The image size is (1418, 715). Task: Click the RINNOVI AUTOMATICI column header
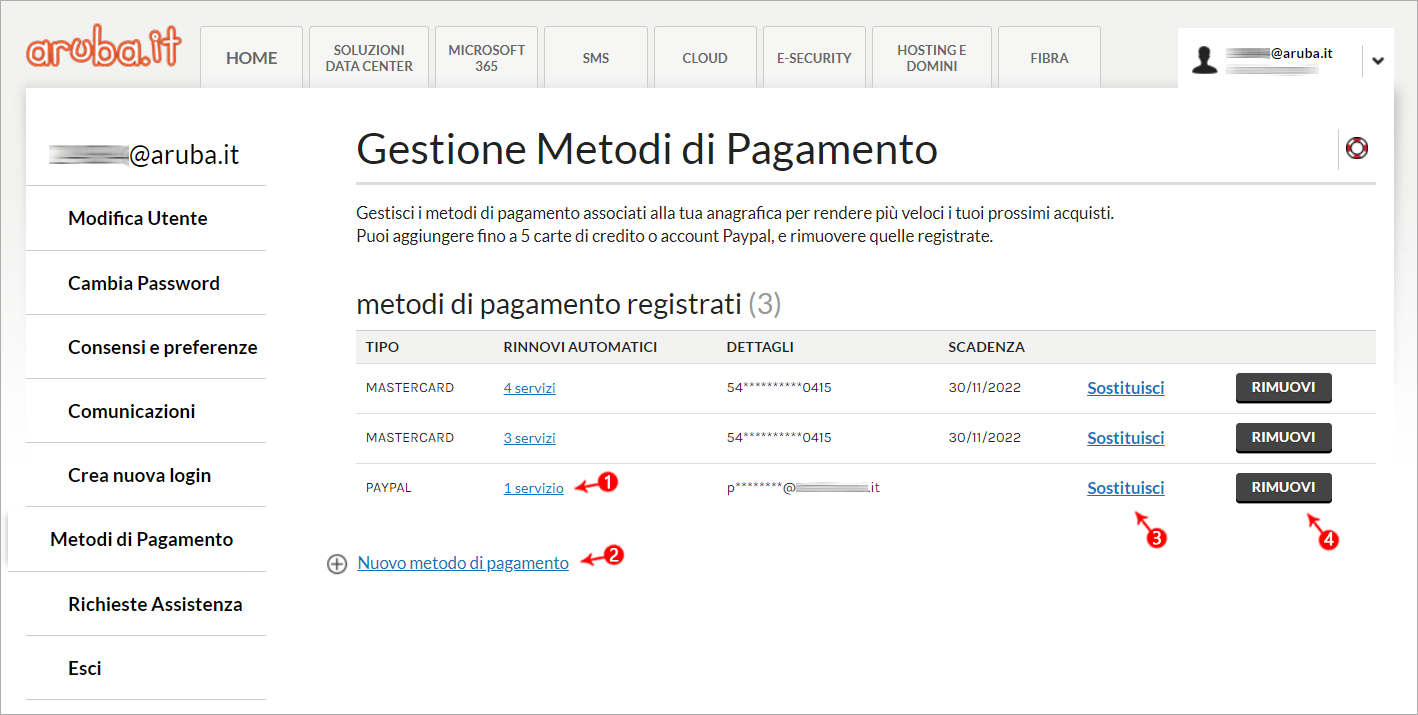coord(580,347)
